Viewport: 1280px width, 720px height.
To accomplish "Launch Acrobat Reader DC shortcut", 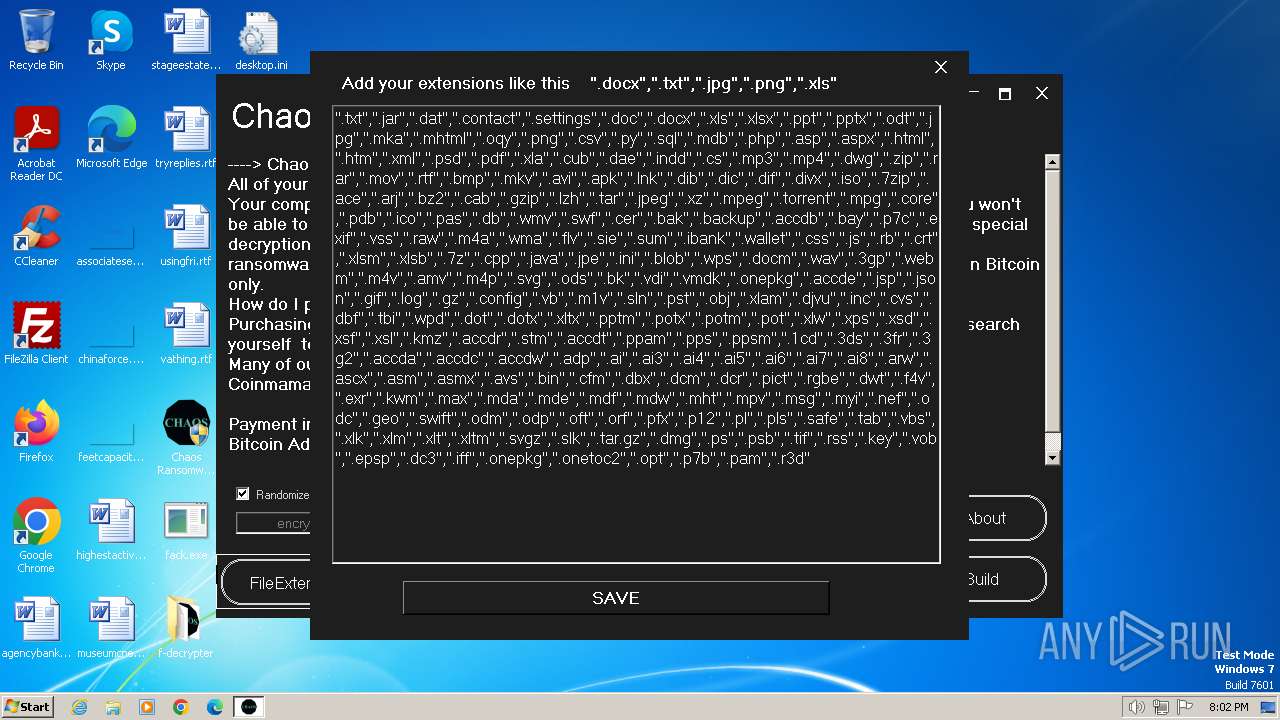I will 36,144.
